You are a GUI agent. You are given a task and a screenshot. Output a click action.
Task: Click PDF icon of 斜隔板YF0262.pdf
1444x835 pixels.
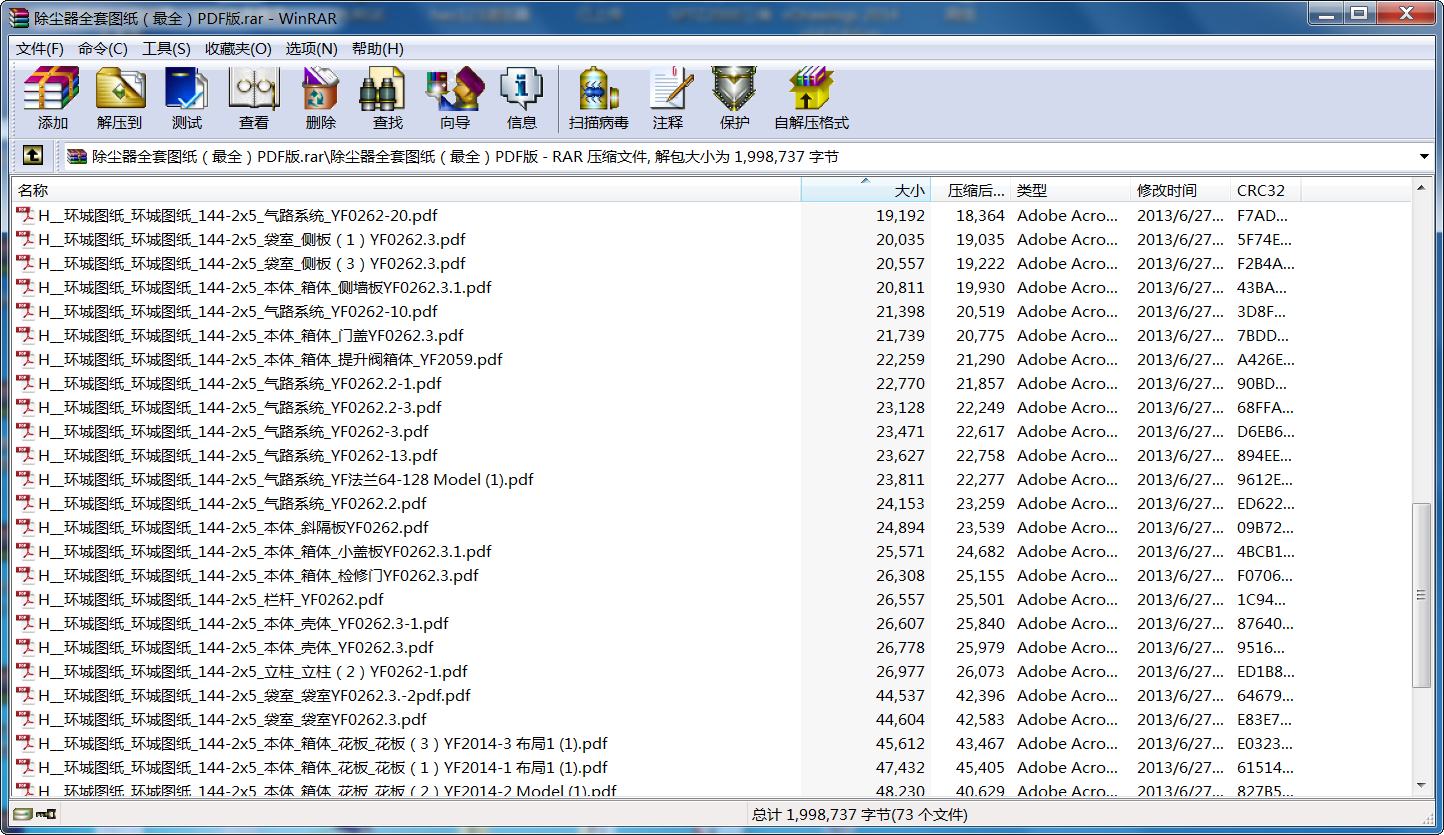tap(25, 527)
